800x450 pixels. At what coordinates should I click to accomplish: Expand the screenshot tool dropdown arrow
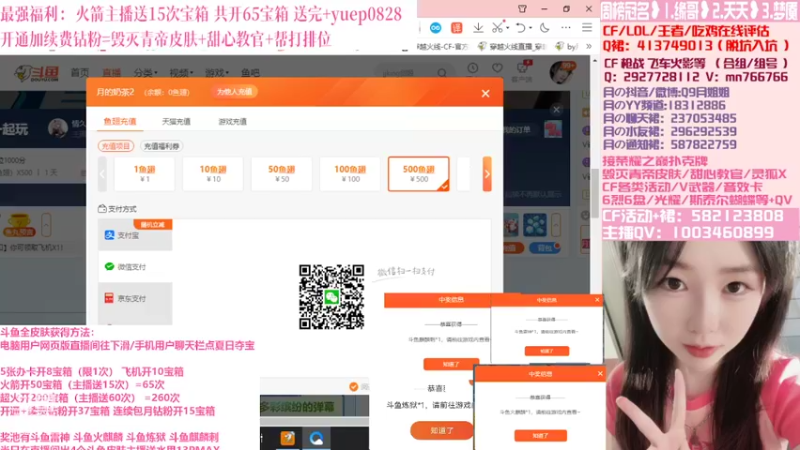tap(508, 28)
